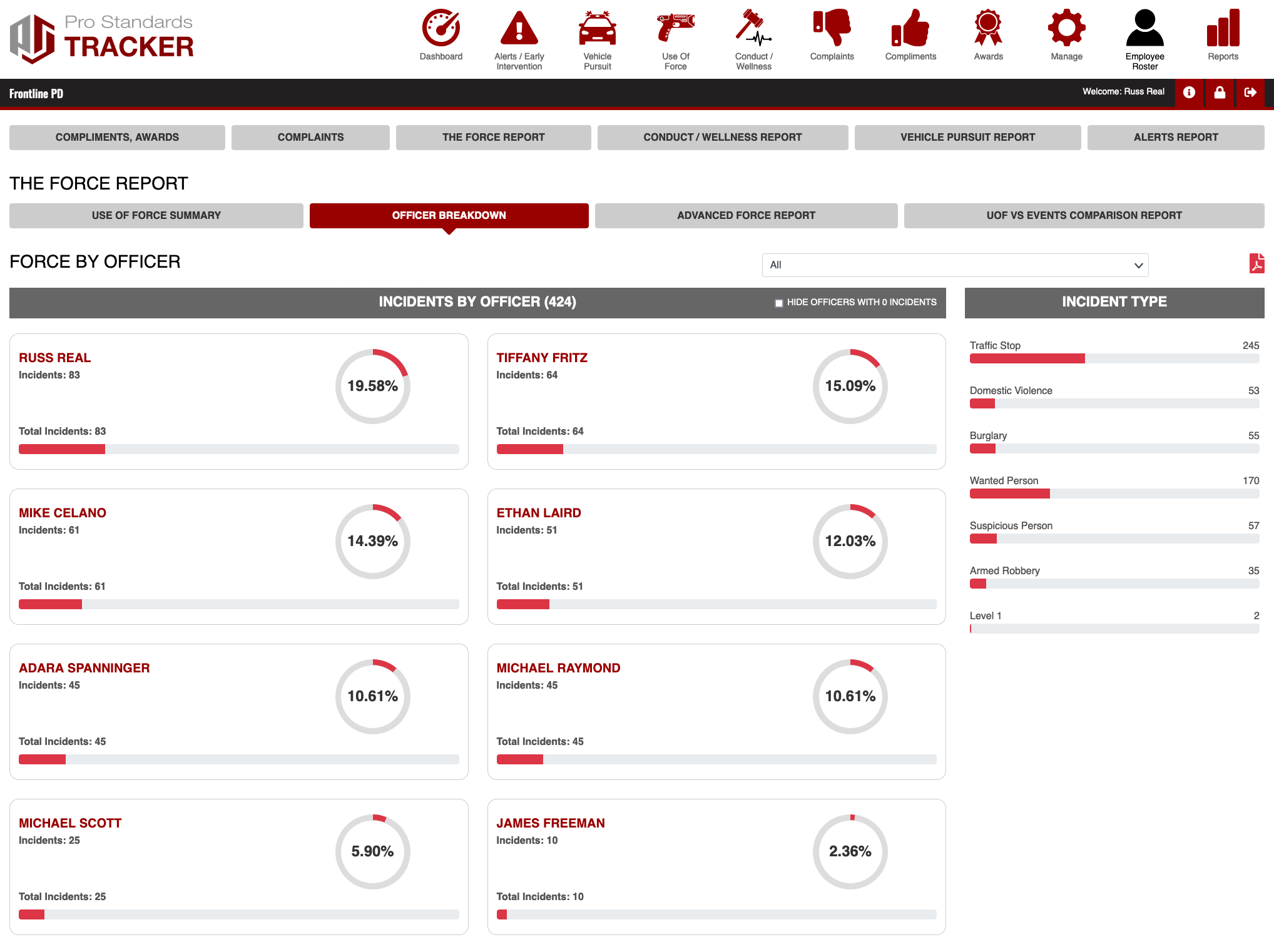Open Compliments thumbs-up icon
This screenshot has height=952, width=1274.
coord(910,28)
